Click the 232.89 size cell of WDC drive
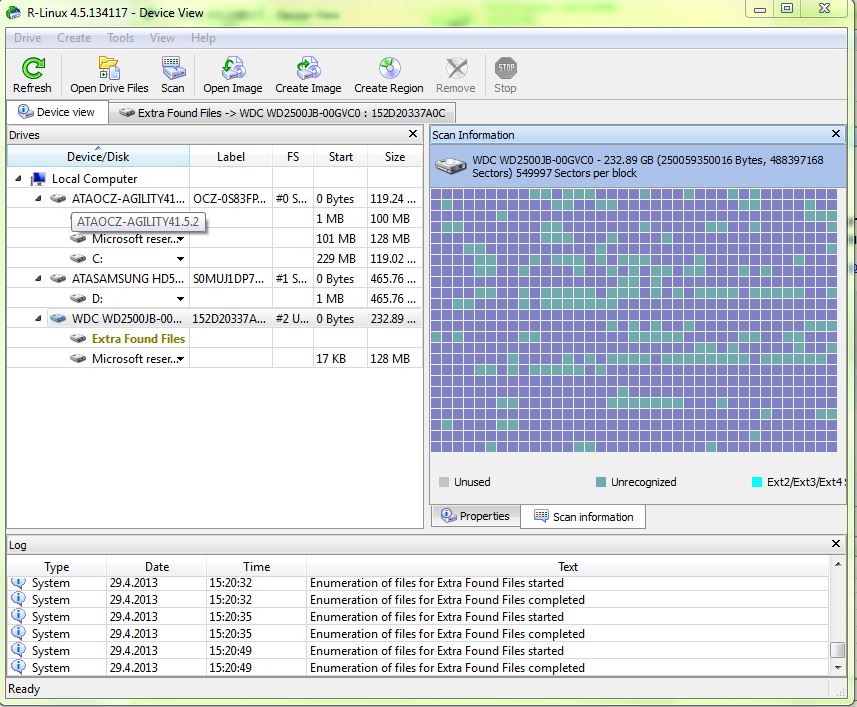The height and width of the screenshot is (707, 857). coord(394,319)
